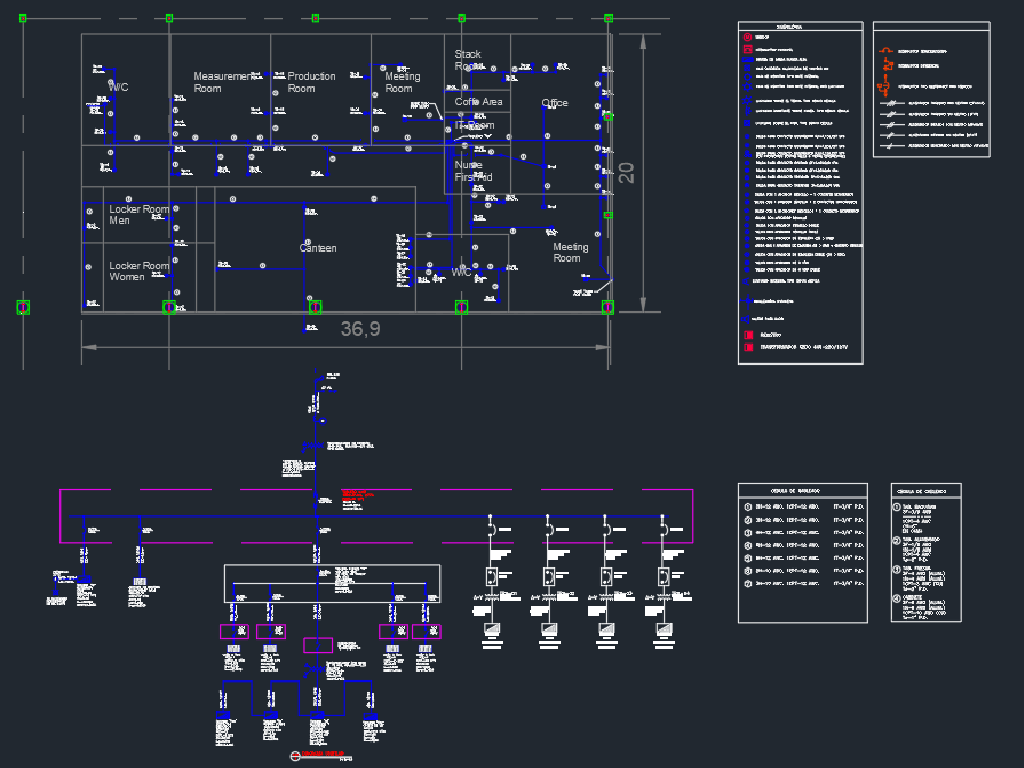Select the Nurse First Aid label
Viewport: 1024px width, 768px height.
473,171
